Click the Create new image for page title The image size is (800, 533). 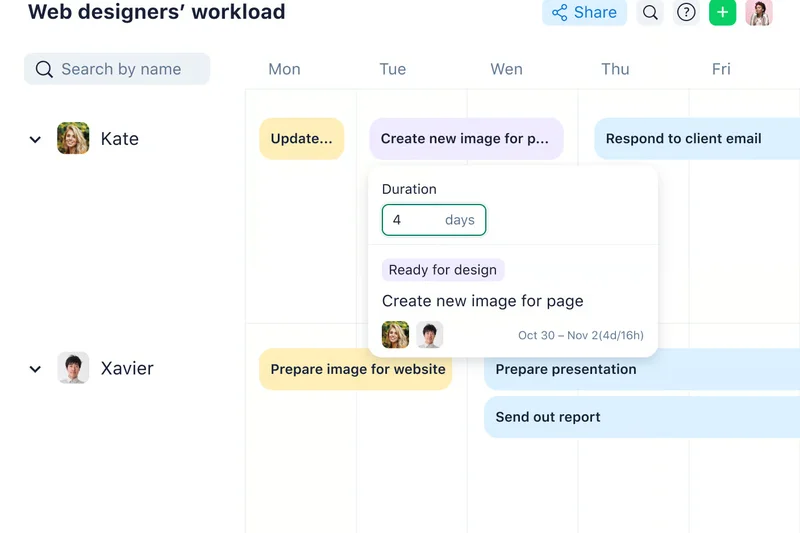[x=482, y=301]
